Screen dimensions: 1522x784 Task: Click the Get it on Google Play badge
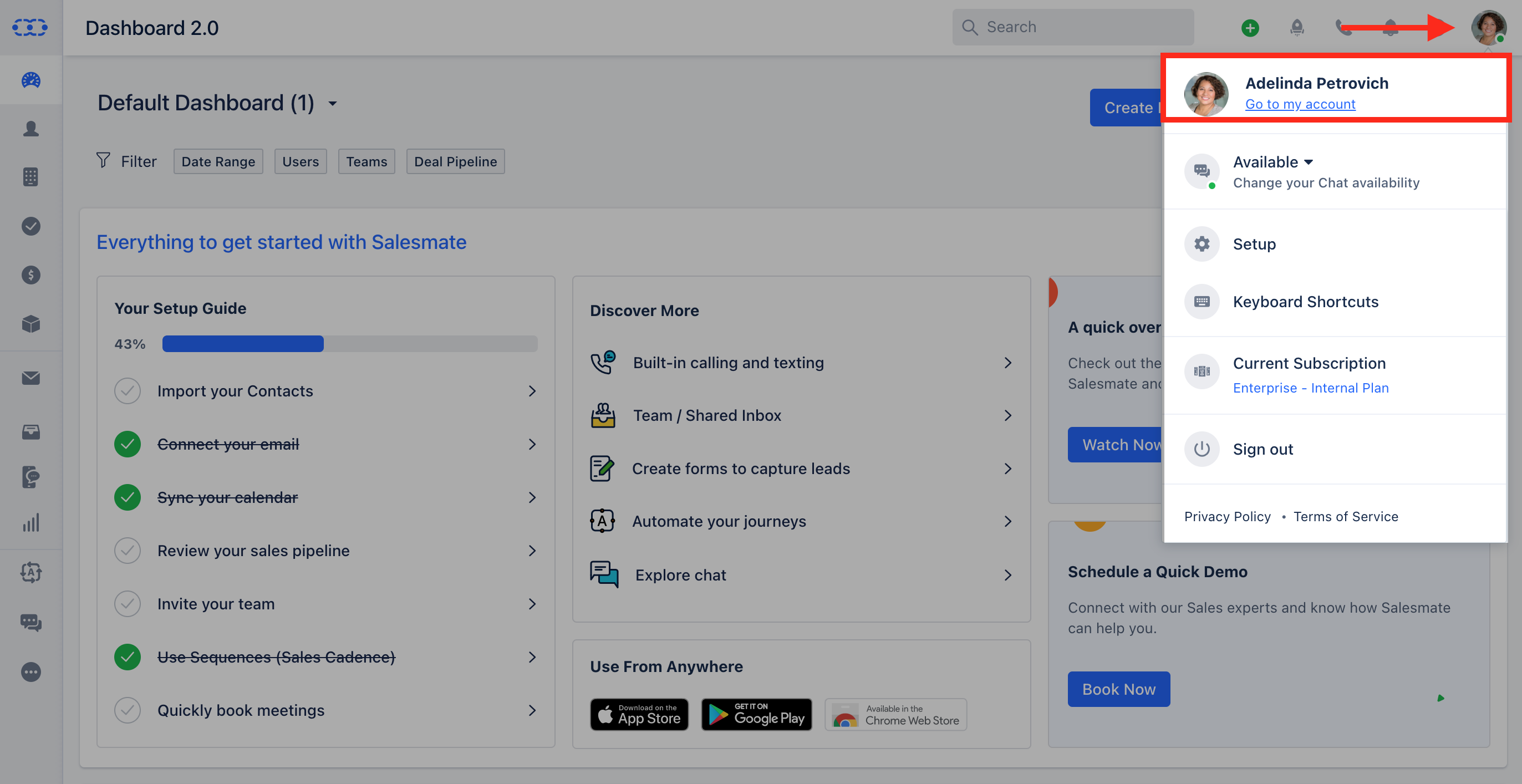(x=756, y=714)
